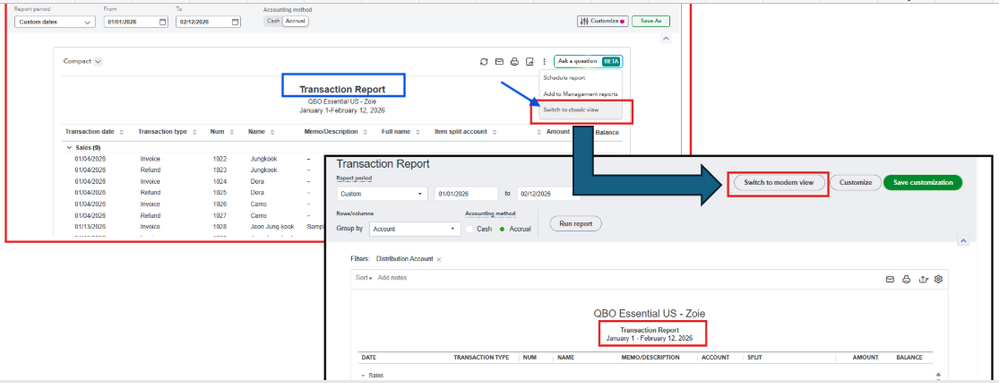Click the TRANSACTION TYPE header in classic view
The height and width of the screenshot is (383, 999).
[x=480, y=358]
